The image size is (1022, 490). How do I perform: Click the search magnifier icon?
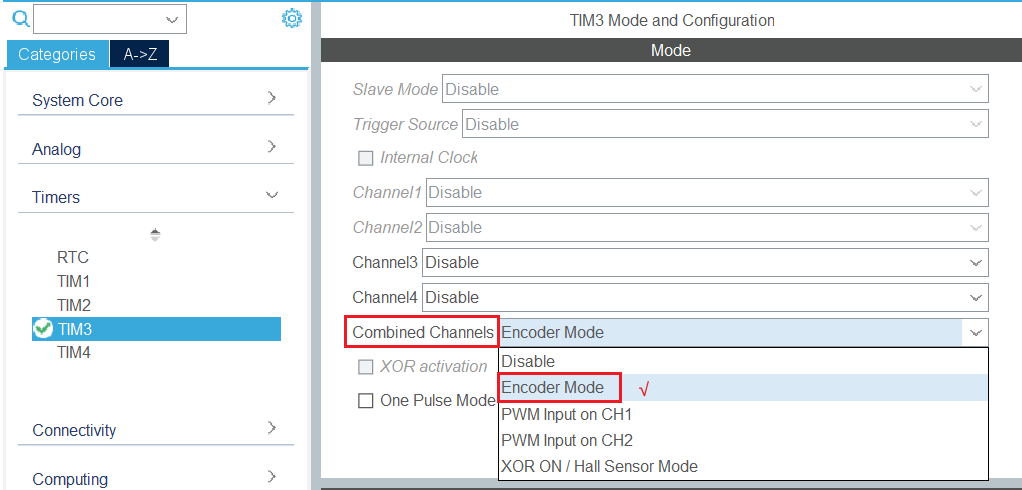tap(20, 18)
